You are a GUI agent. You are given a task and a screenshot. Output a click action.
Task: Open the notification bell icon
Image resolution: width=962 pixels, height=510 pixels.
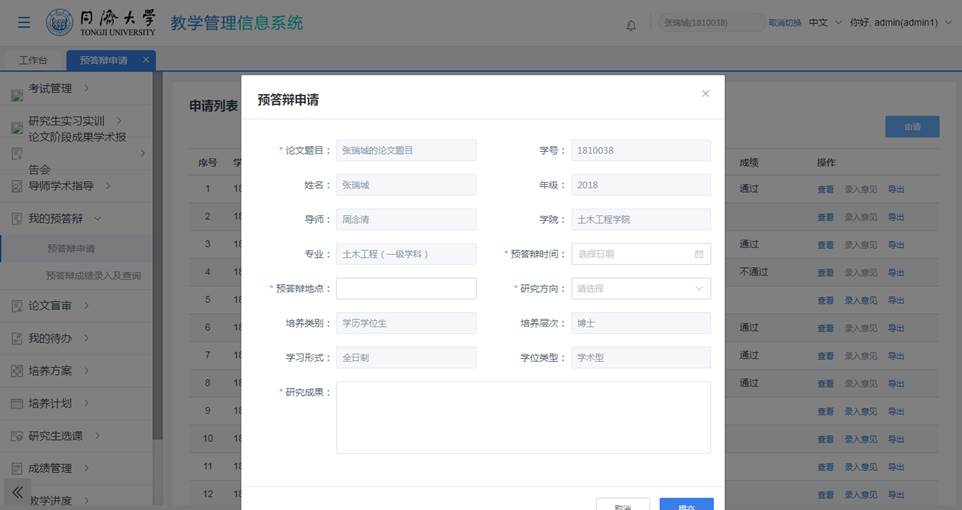631,25
